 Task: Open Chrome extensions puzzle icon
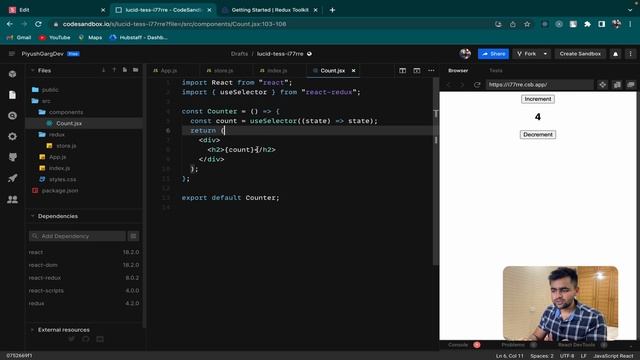click(x=587, y=24)
